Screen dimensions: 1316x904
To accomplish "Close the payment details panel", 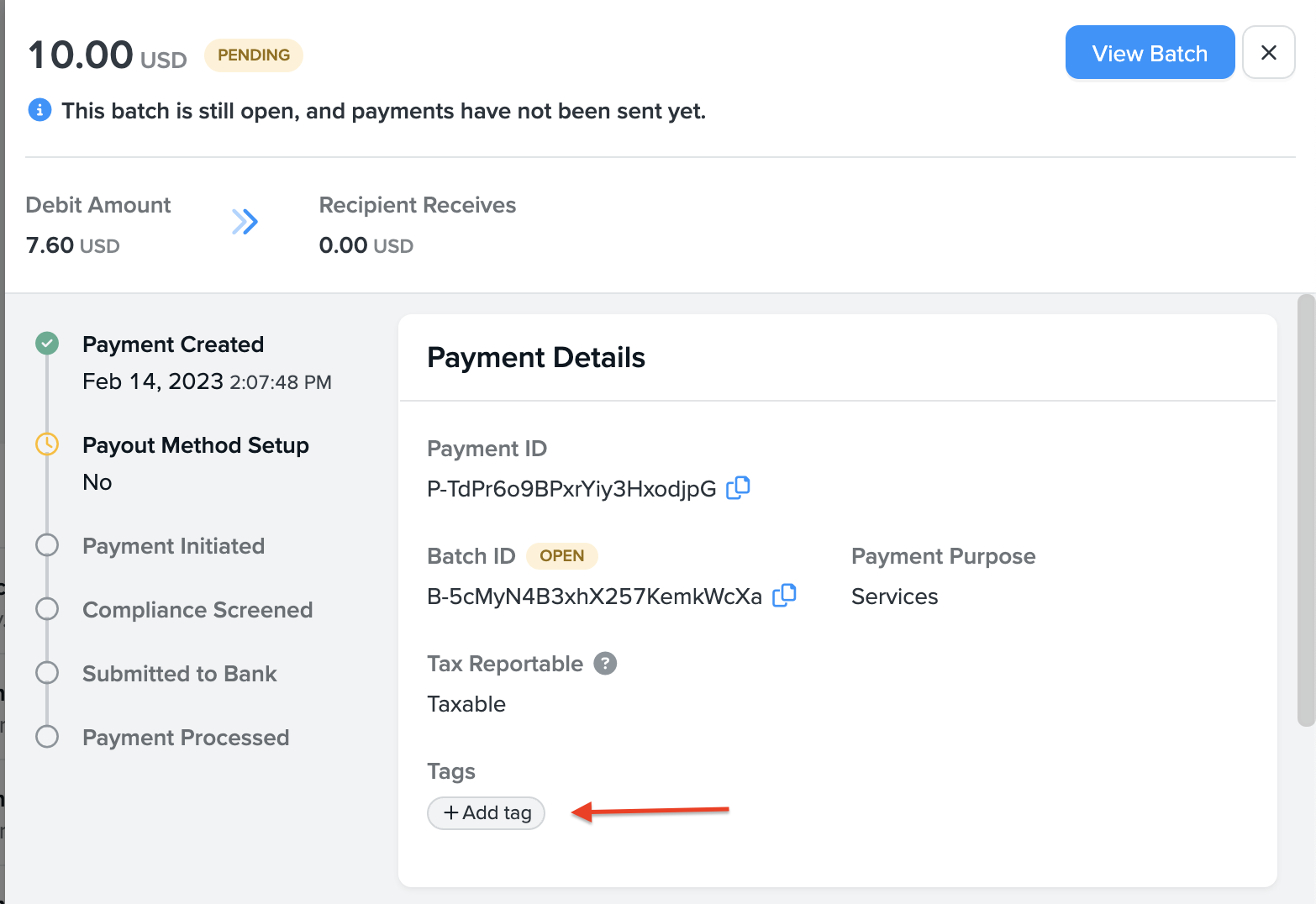I will (1268, 53).
